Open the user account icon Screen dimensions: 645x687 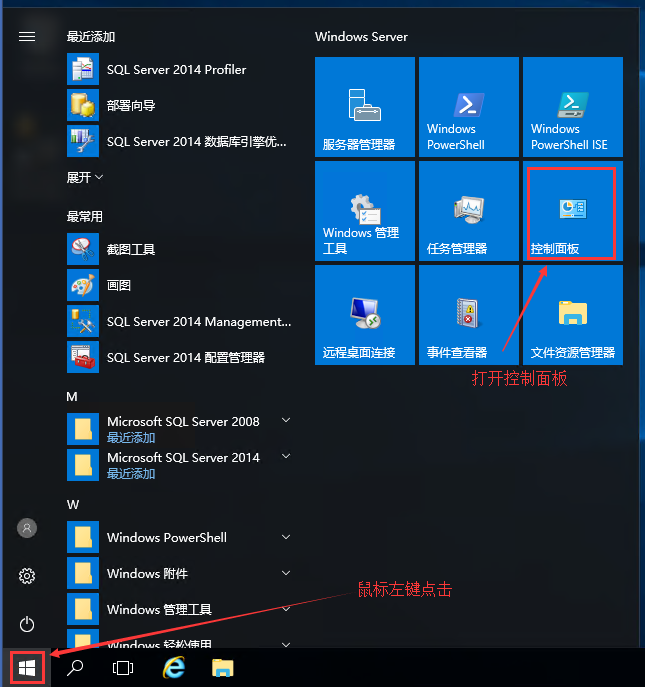(27, 528)
